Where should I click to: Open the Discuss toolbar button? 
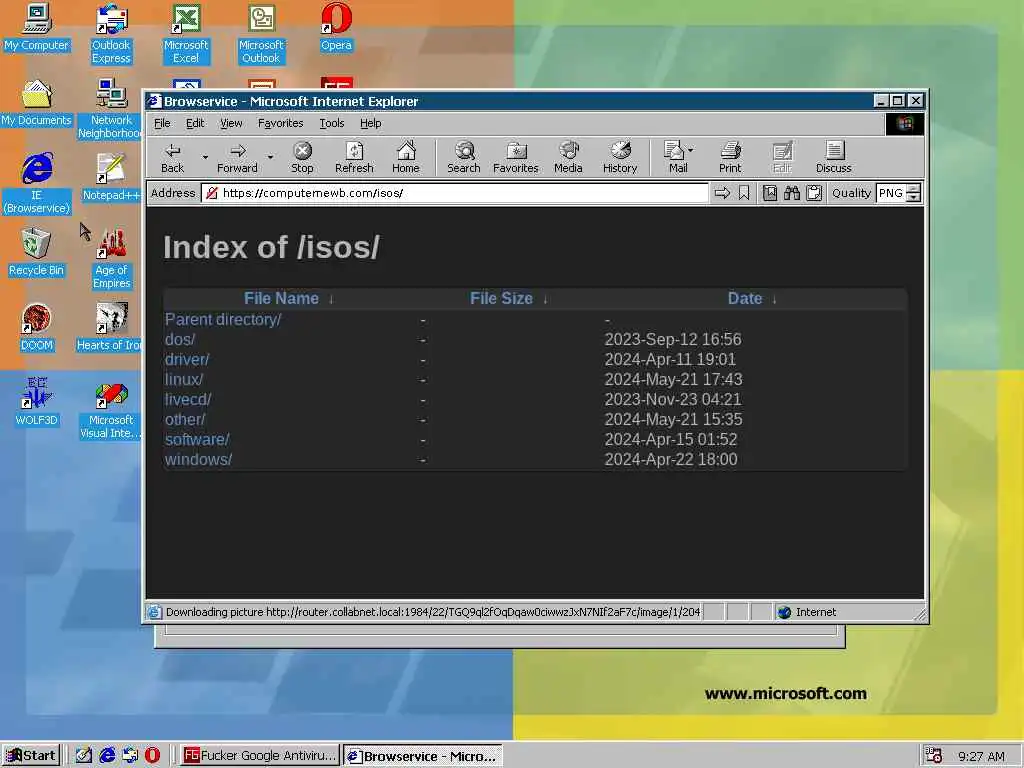coord(834,157)
